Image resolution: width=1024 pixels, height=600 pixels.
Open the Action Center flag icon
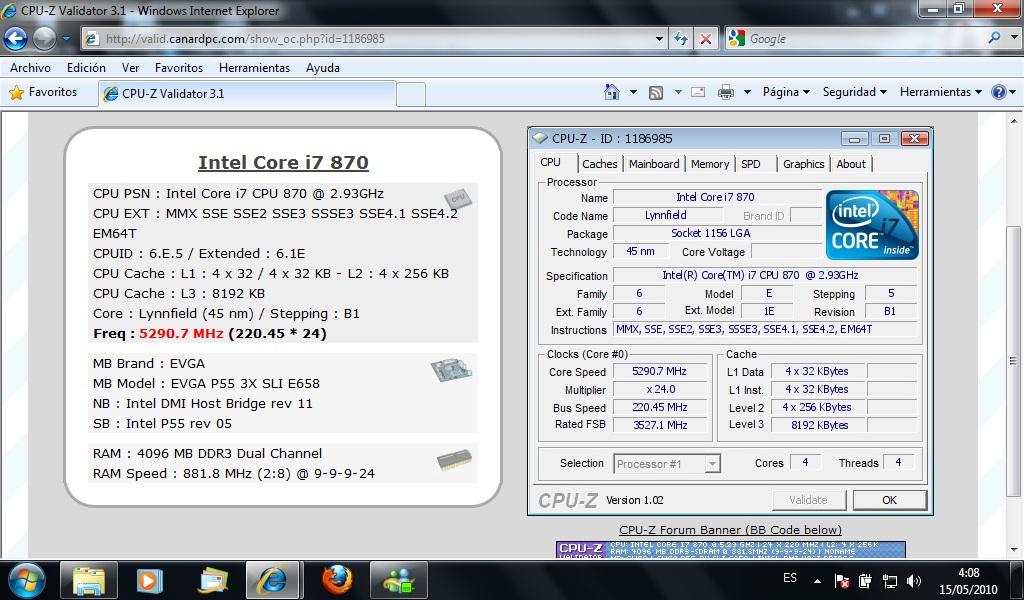(x=842, y=580)
